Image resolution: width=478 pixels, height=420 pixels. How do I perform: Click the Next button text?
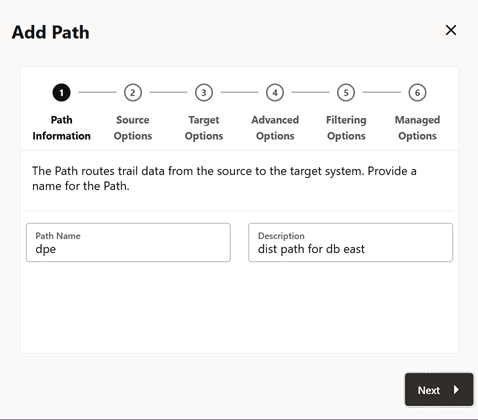(x=429, y=390)
